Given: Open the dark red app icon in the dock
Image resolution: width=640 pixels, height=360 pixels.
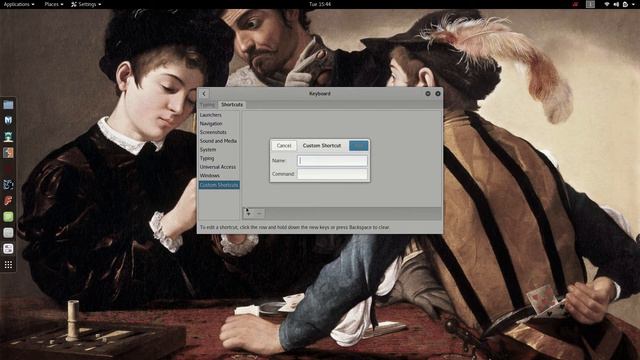Looking at the screenshot, I should tap(8, 169).
